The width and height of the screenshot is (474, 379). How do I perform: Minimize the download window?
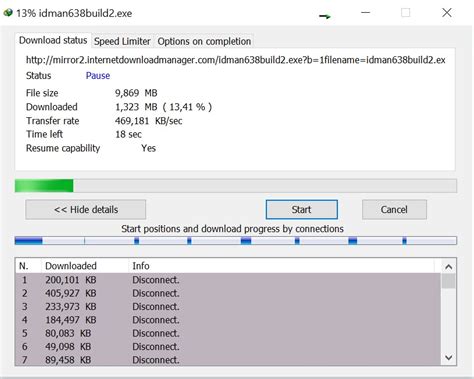pyautogui.click(x=366, y=13)
